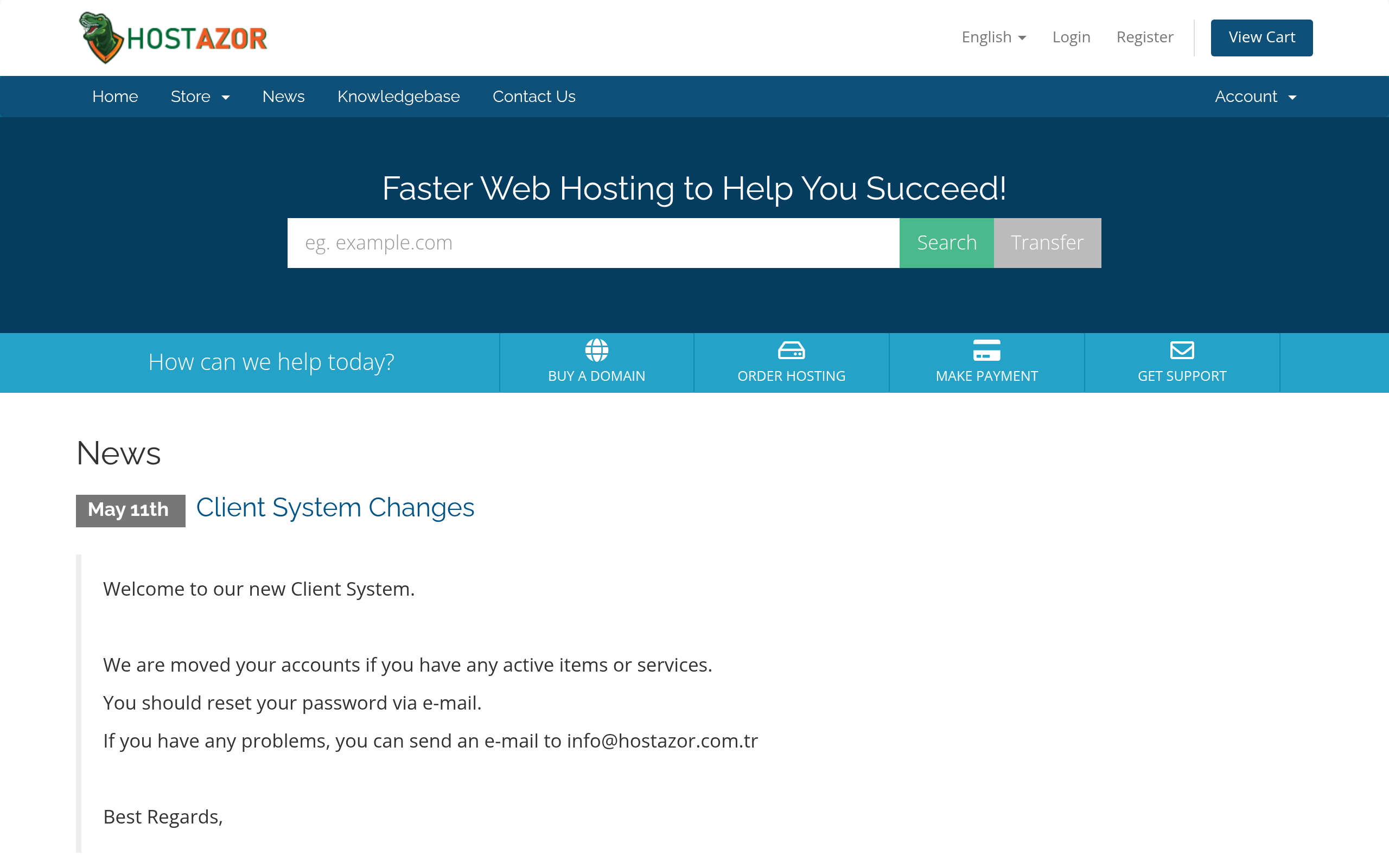Select Contact Us in the navbar
The width and height of the screenshot is (1389, 868).
(x=534, y=97)
